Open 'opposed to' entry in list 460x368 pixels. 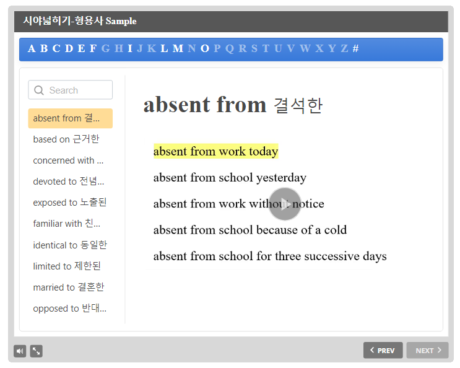click(x=70, y=309)
